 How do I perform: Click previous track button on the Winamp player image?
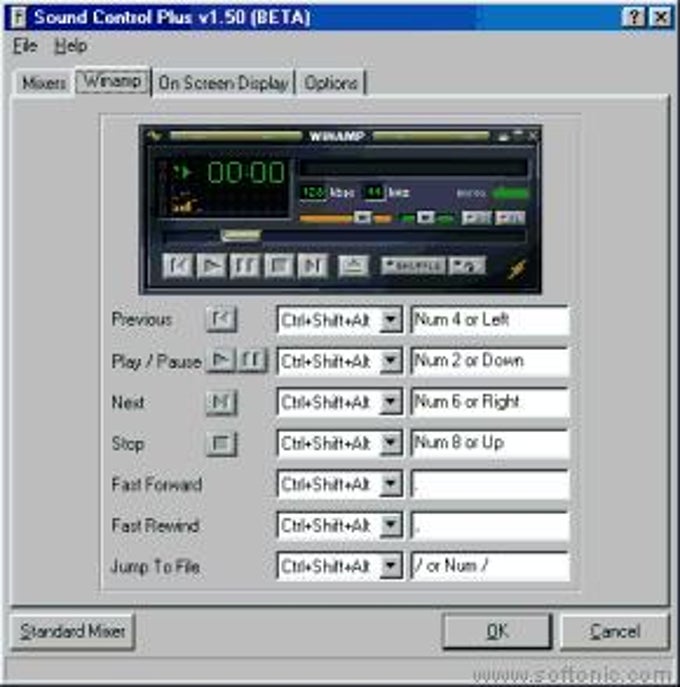click(177, 266)
